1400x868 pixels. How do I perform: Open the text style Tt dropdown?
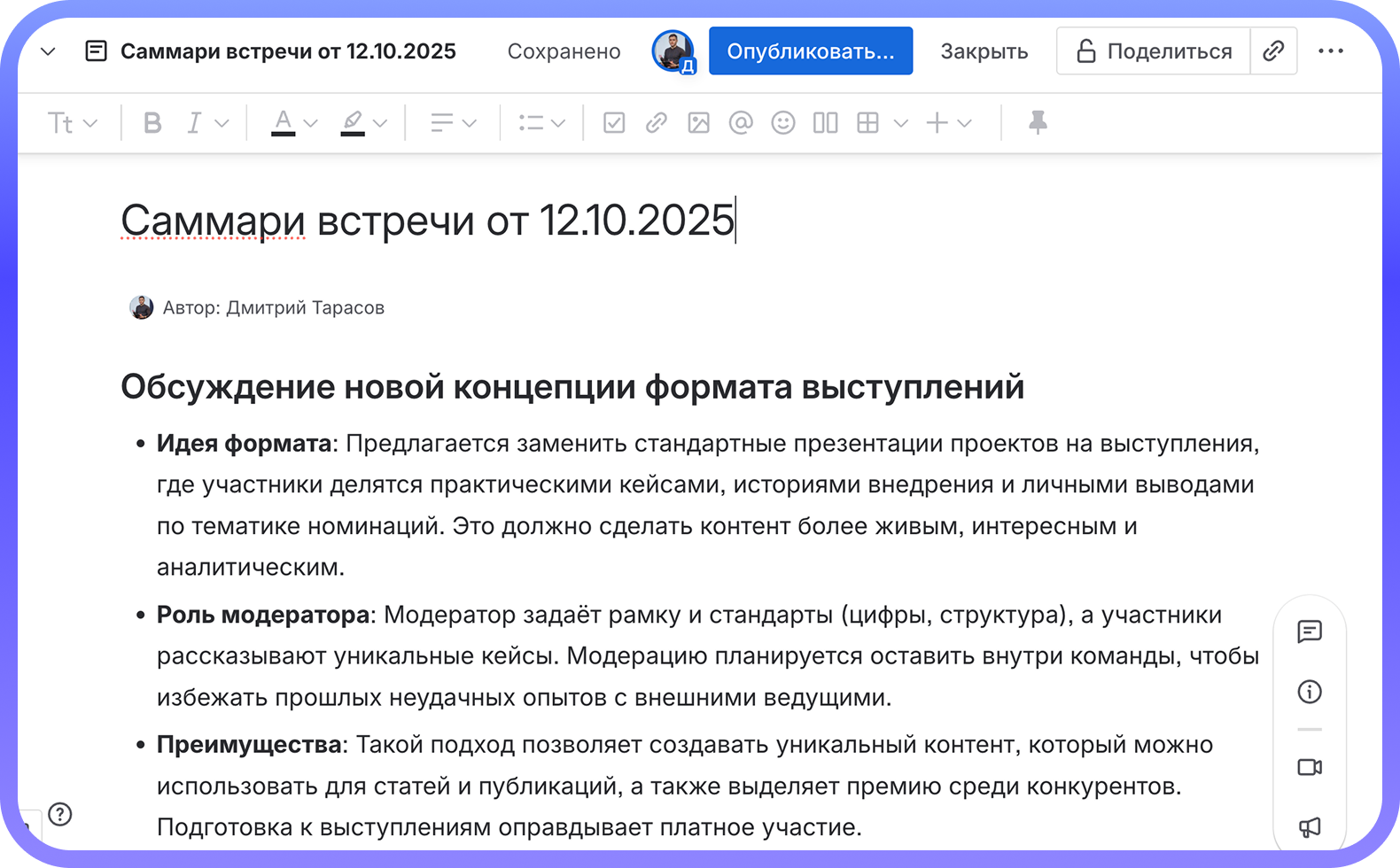[x=72, y=123]
